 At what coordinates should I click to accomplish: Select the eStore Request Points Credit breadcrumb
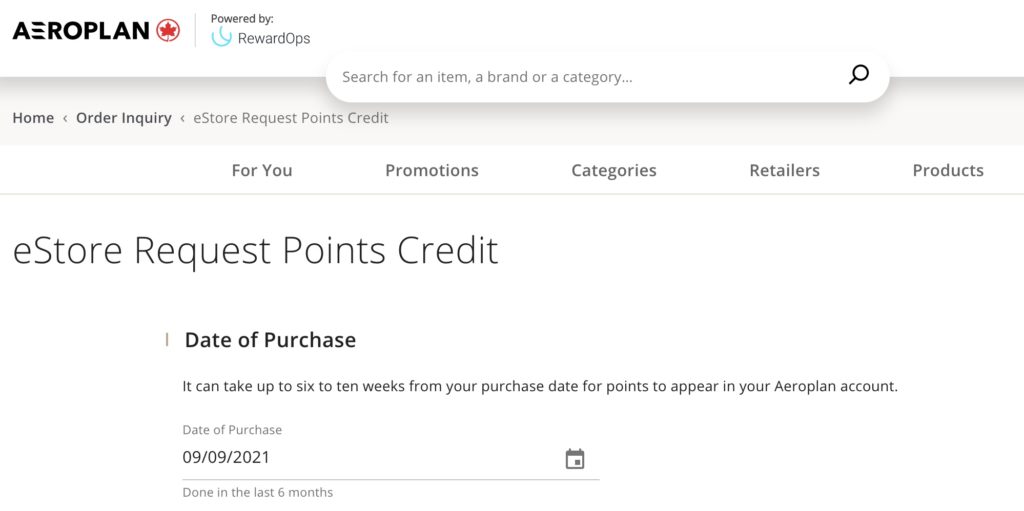tap(291, 118)
